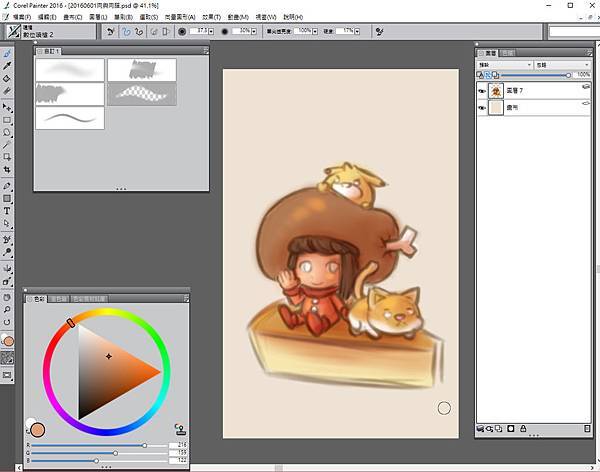Viewport: 600px width, 472px height.
Task: Open the Edit (E) menu
Action: (47, 17)
